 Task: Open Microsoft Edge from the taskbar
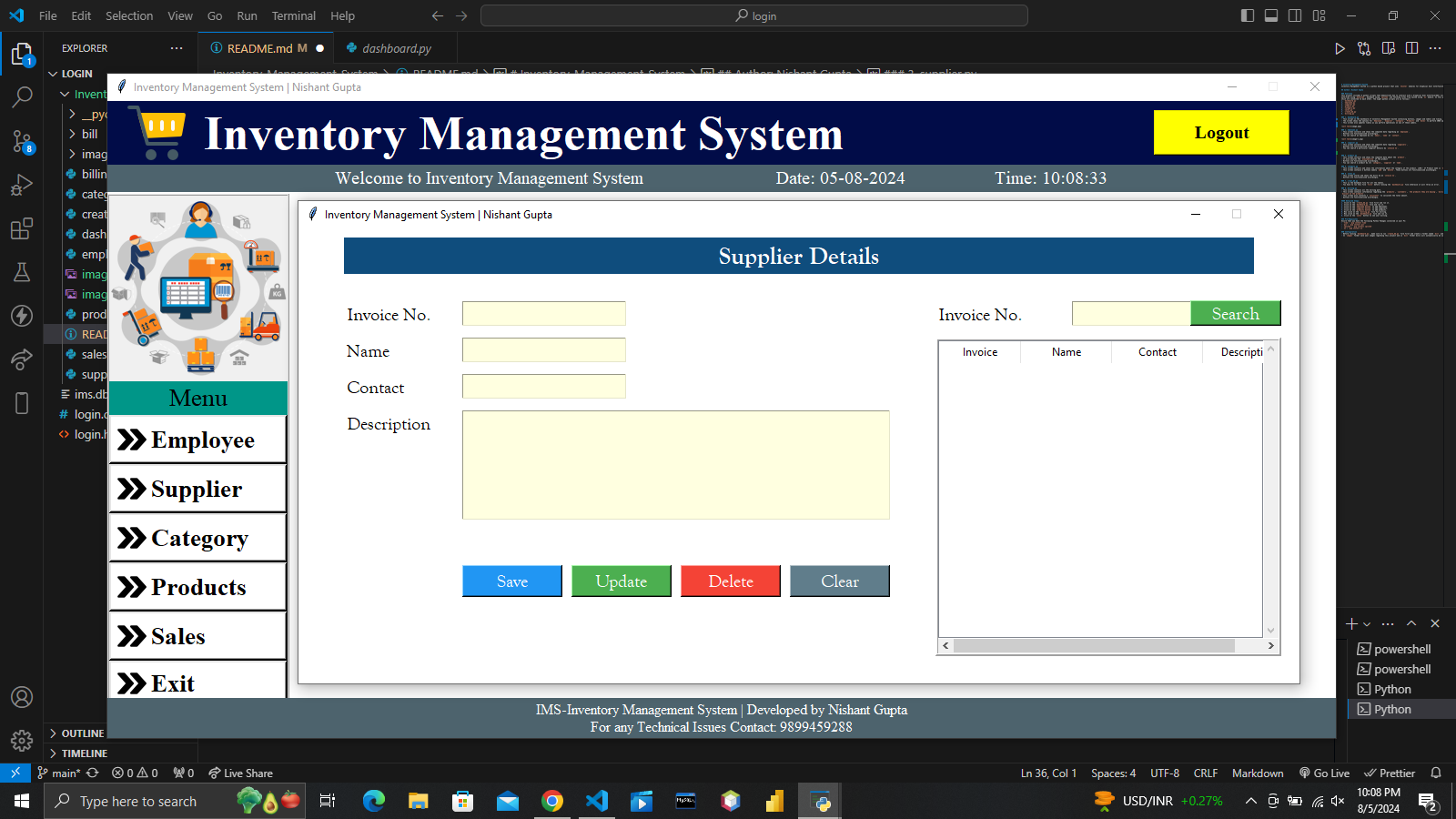(x=374, y=801)
